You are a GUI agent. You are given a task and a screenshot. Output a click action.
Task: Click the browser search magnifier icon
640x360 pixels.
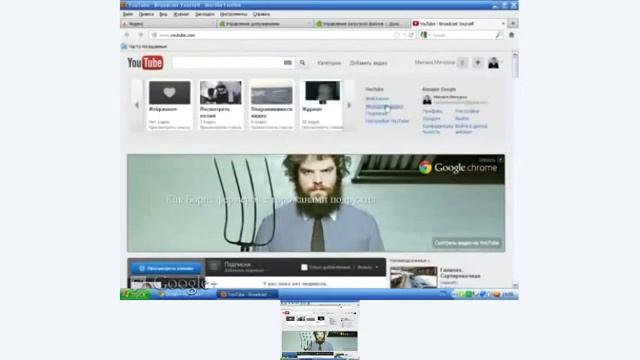pos(498,35)
